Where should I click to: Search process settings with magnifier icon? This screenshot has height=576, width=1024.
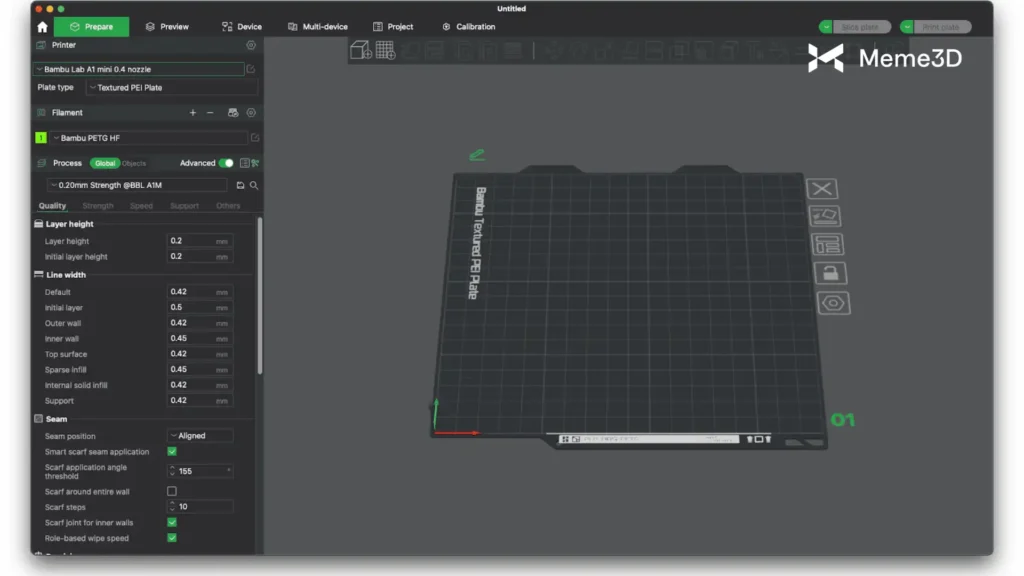(254, 185)
